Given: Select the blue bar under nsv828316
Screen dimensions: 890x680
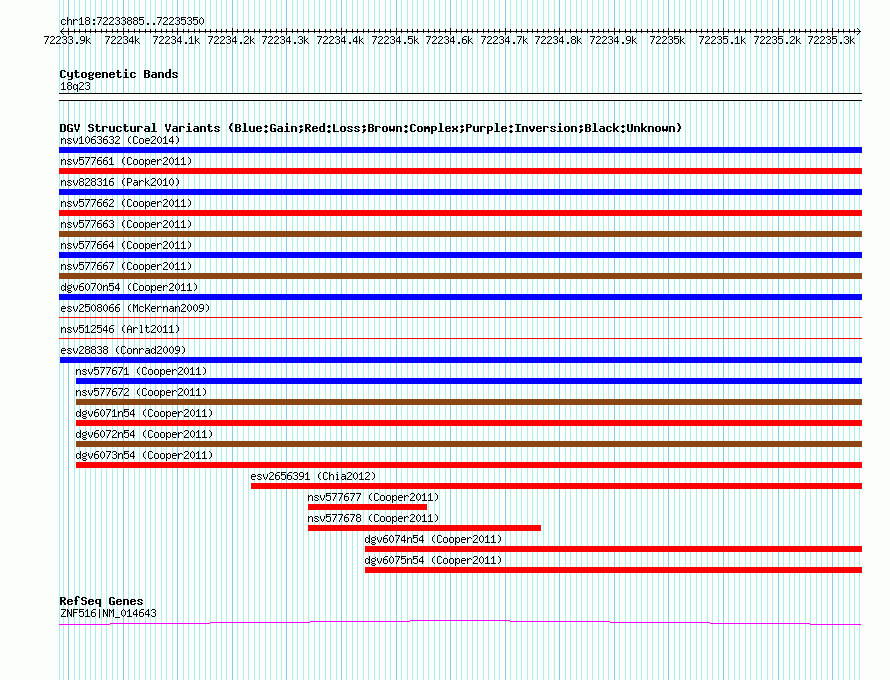Looking at the screenshot, I should pyautogui.click(x=460, y=192).
